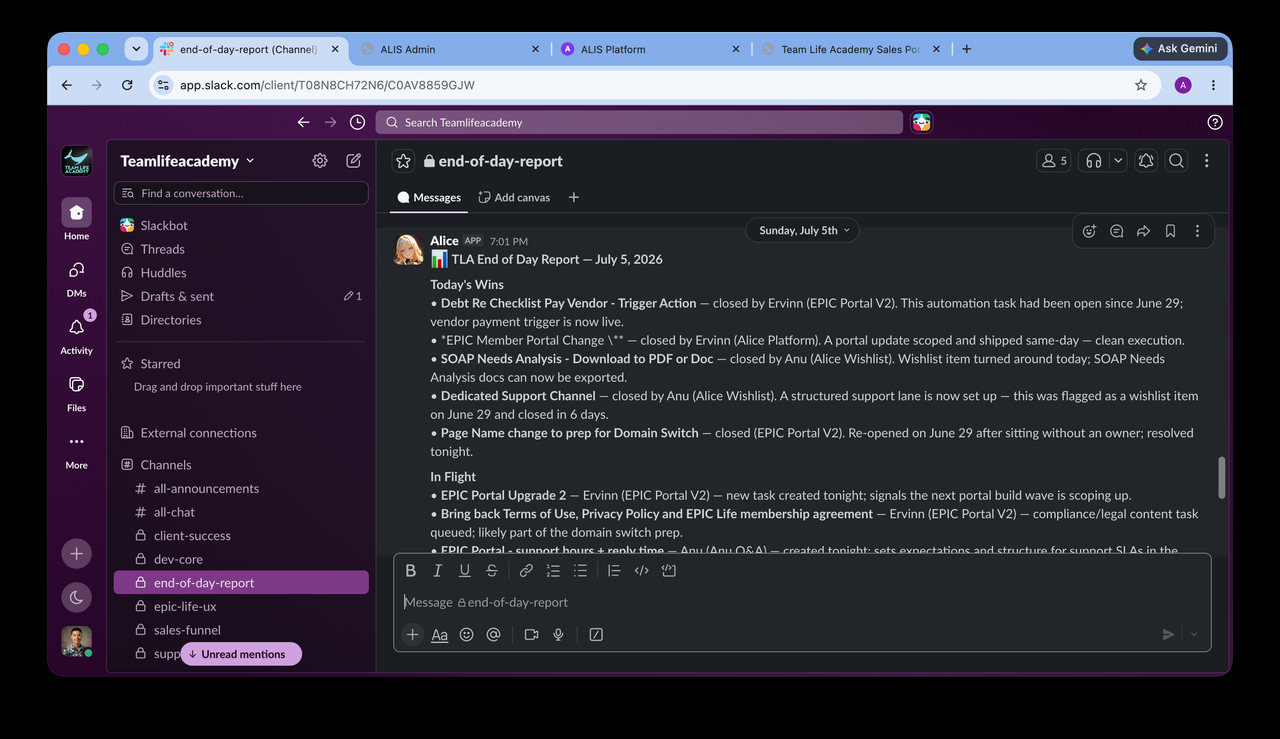Image resolution: width=1280 pixels, height=739 pixels.
Task: Open DMs in left rail
Action: point(76,279)
